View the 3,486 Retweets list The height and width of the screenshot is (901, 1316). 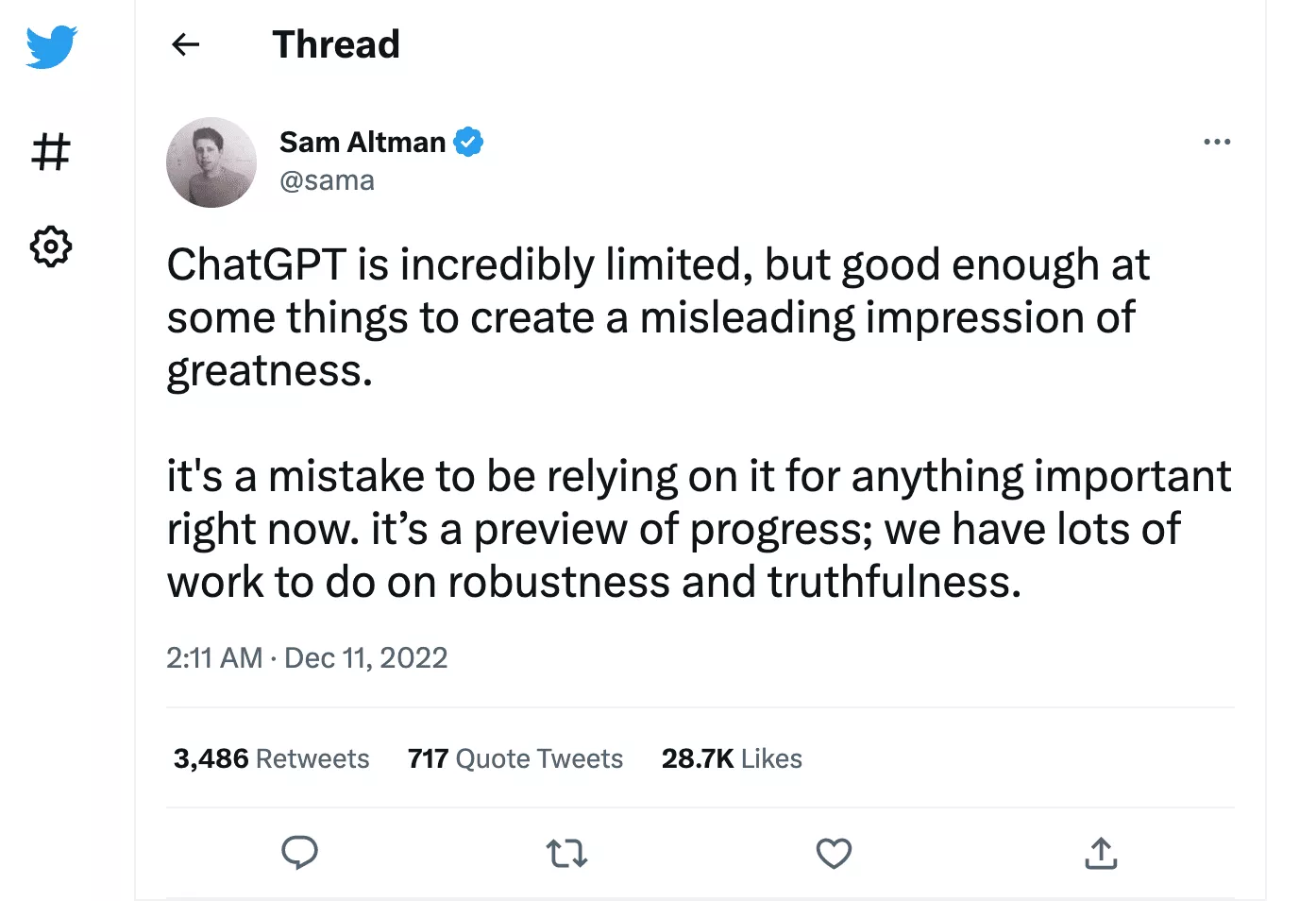(271, 758)
